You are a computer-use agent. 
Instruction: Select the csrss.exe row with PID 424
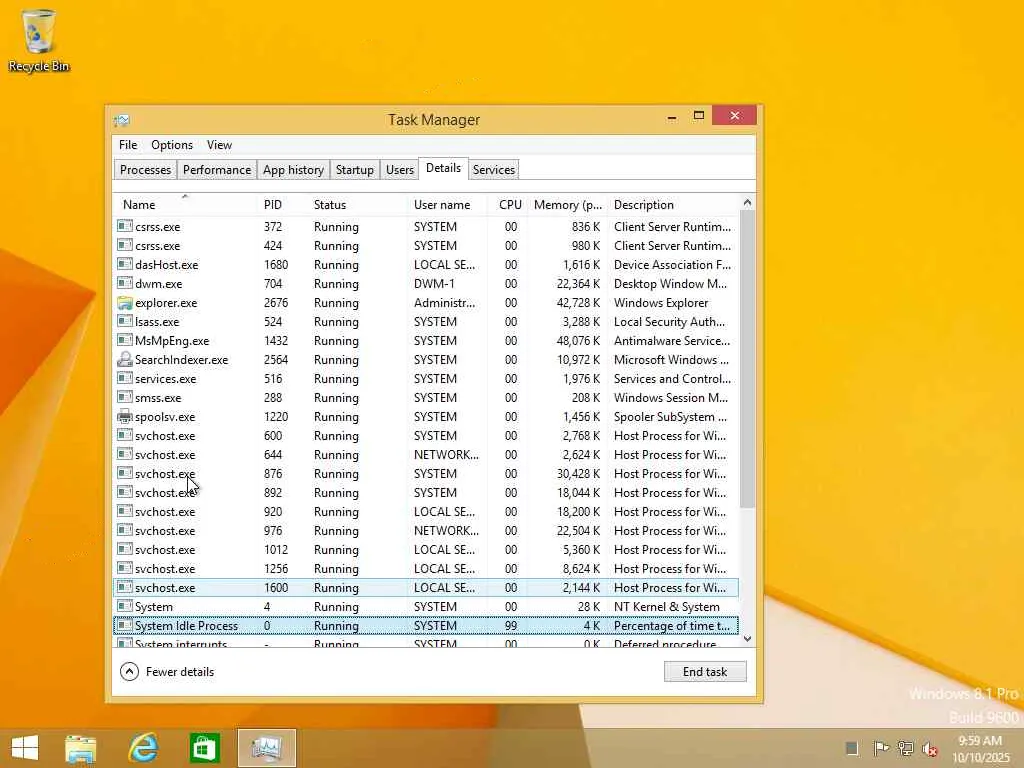(x=426, y=246)
